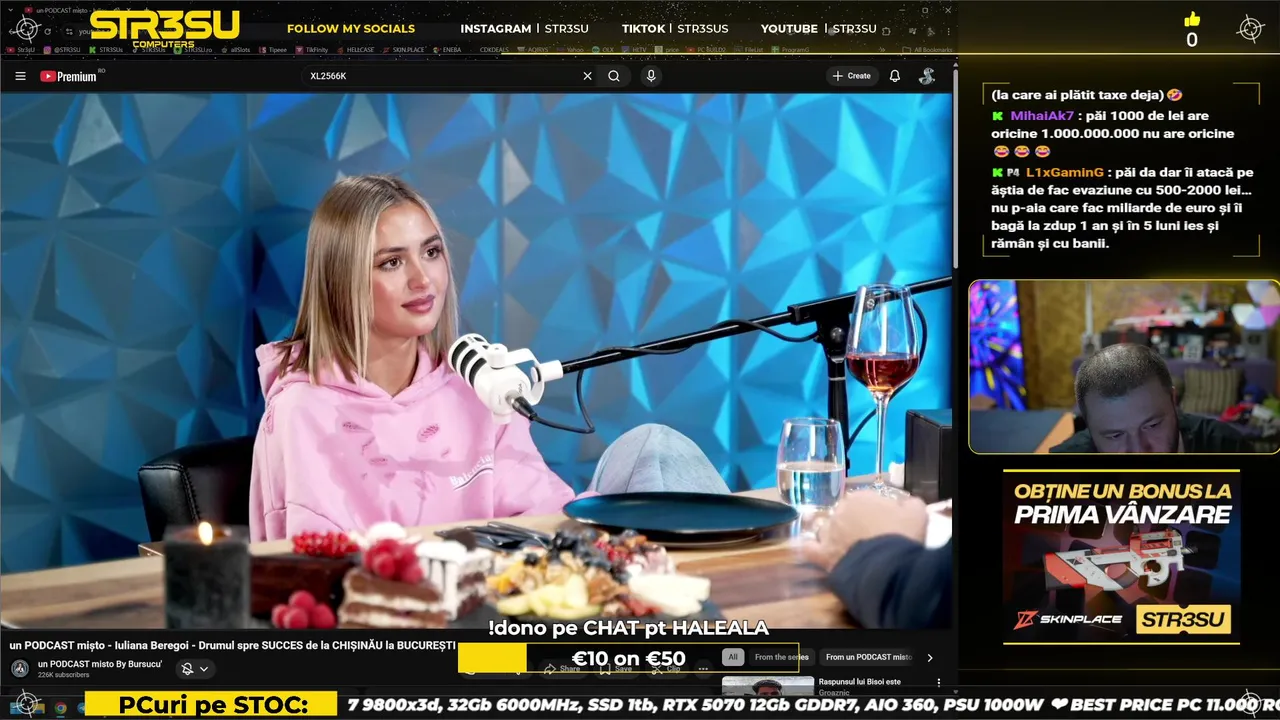
Task: Open the account avatar menu
Action: coord(927,76)
